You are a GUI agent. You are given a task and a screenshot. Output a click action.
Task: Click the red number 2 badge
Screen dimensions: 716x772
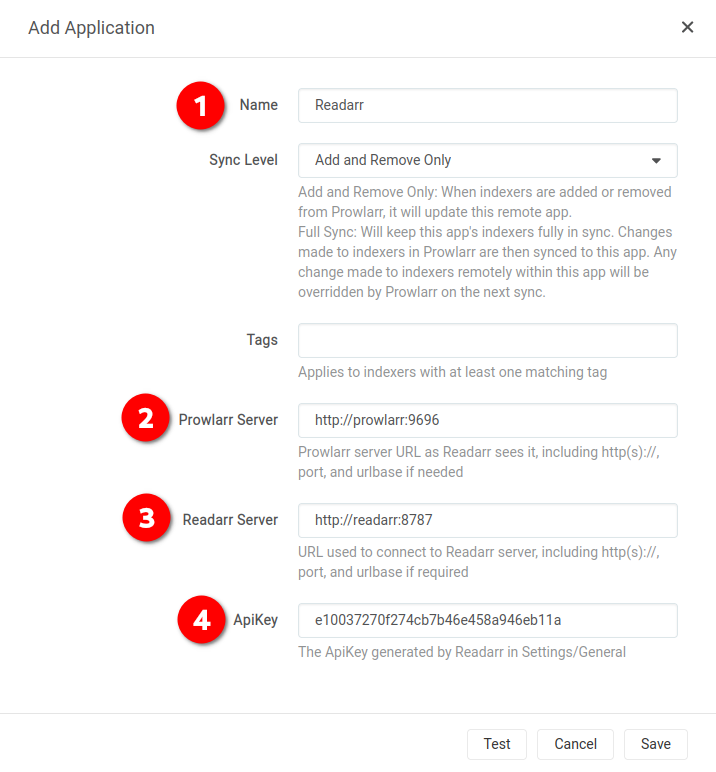tap(145, 418)
